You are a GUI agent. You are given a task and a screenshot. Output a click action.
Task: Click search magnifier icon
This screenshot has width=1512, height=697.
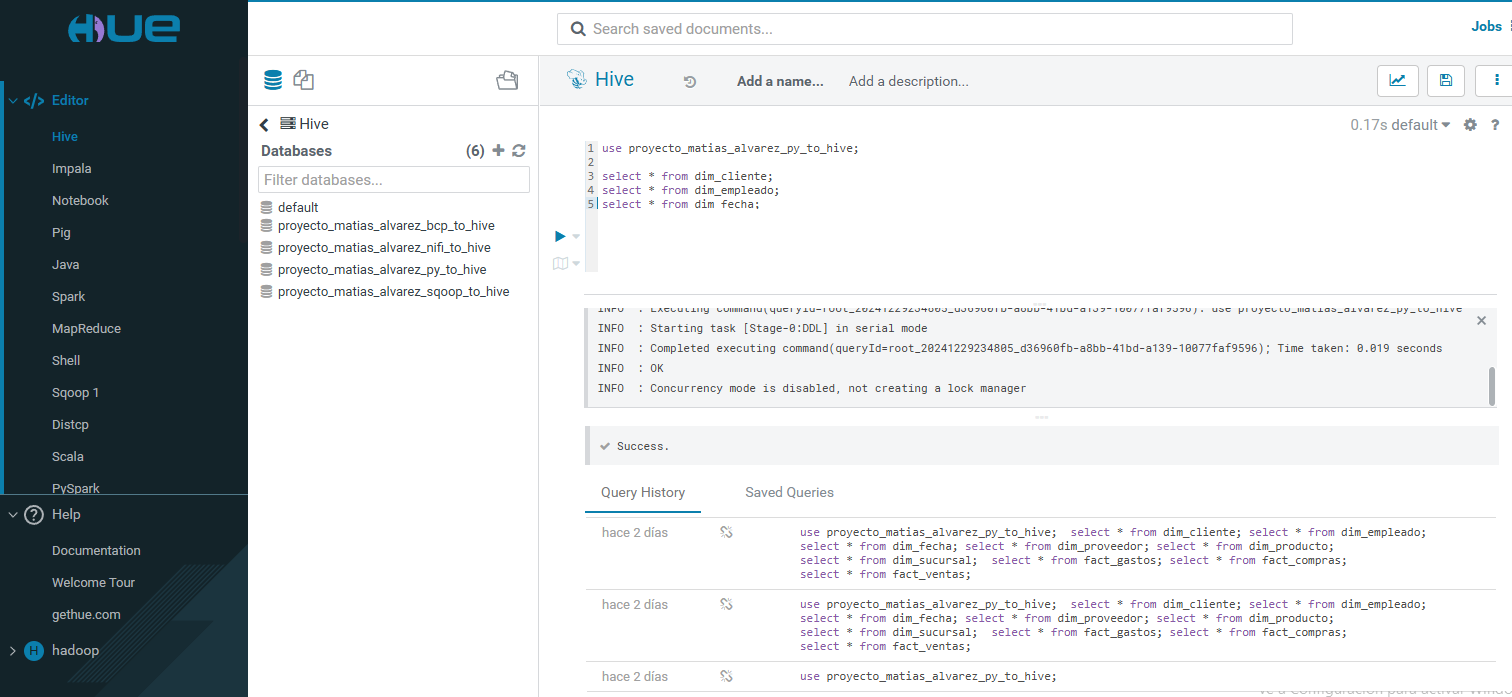coord(578,29)
